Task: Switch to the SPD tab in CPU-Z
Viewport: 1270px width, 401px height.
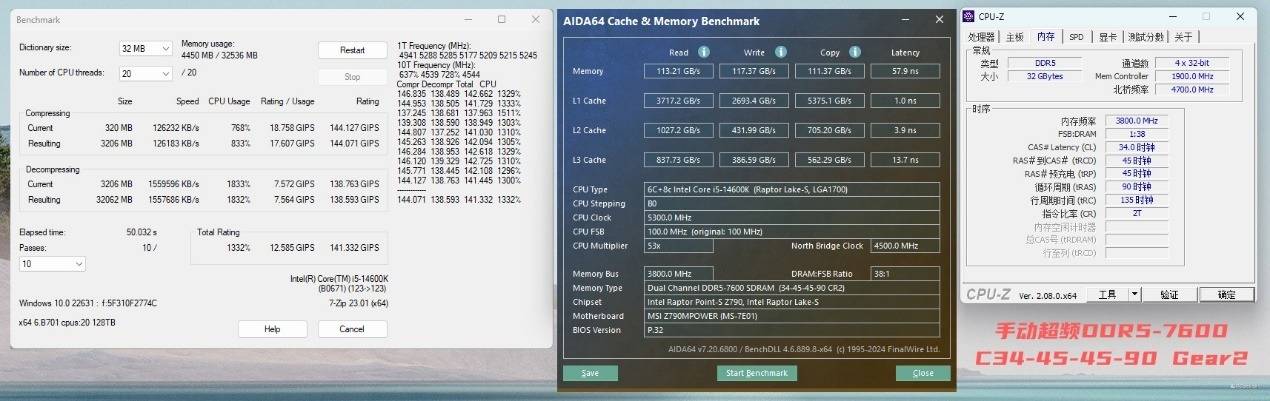Action: (x=1076, y=37)
